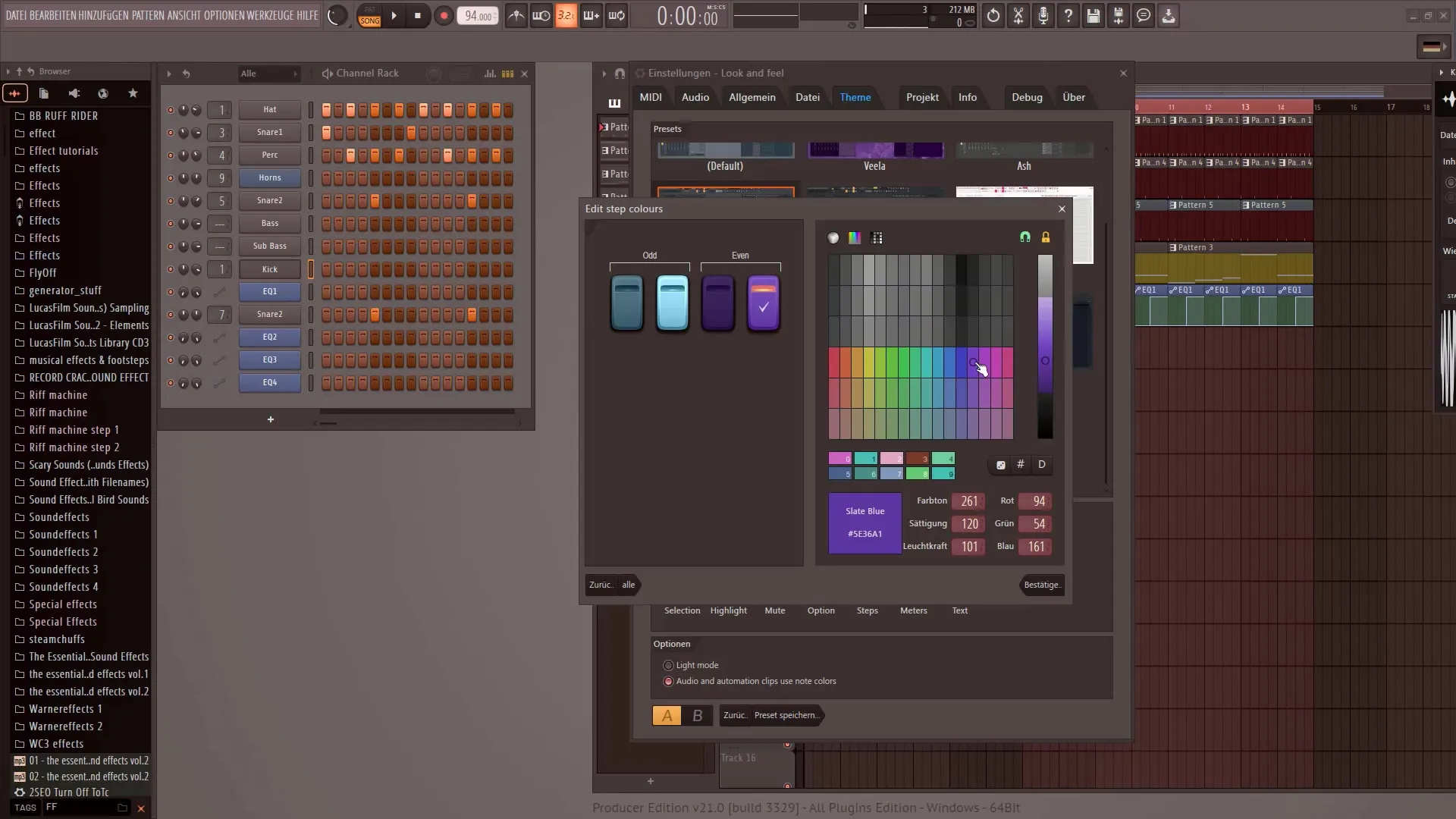Open the 'Alle' channel filter dropdown
The width and height of the screenshot is (1456, 819).
[x=269, y=74]
